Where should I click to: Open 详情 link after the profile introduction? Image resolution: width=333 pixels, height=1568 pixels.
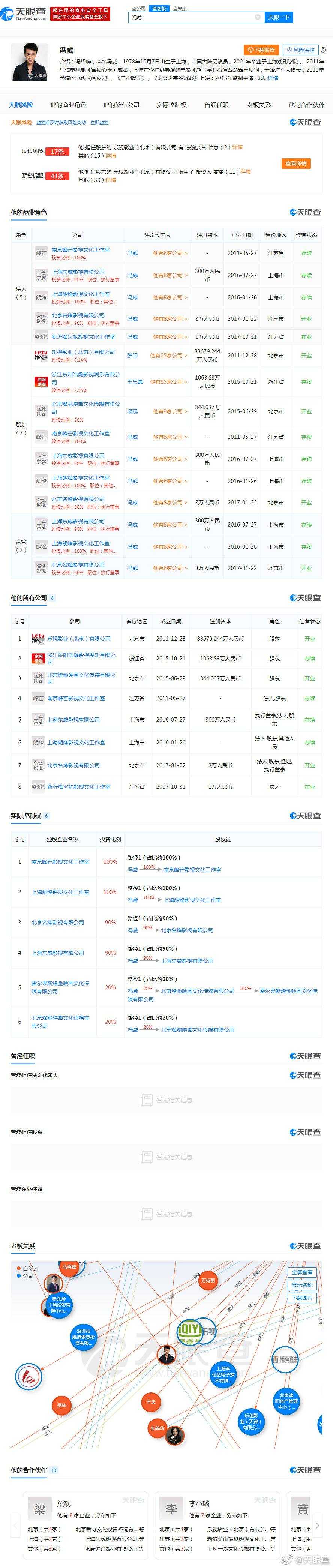[x=273, y=78]
